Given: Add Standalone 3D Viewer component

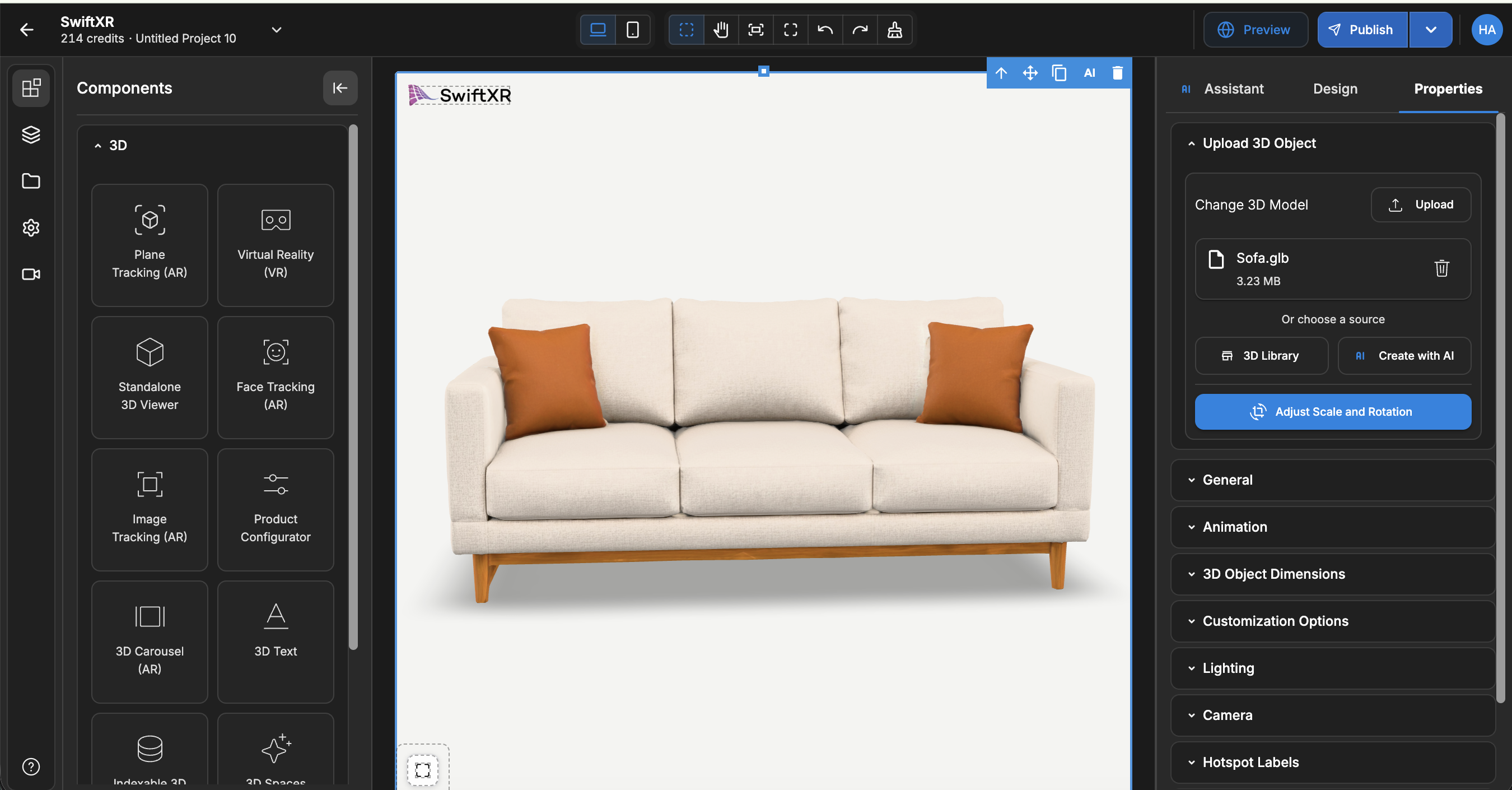Looking at the screenshot, I should pyautogui.click(x=150, y=377).
